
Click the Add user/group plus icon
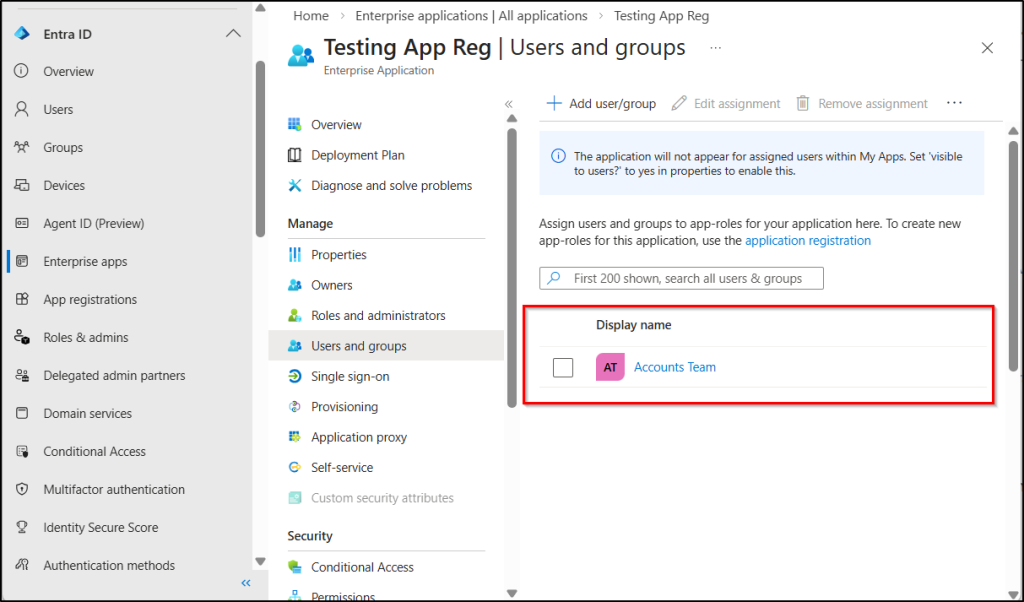(x=552, y=103)
